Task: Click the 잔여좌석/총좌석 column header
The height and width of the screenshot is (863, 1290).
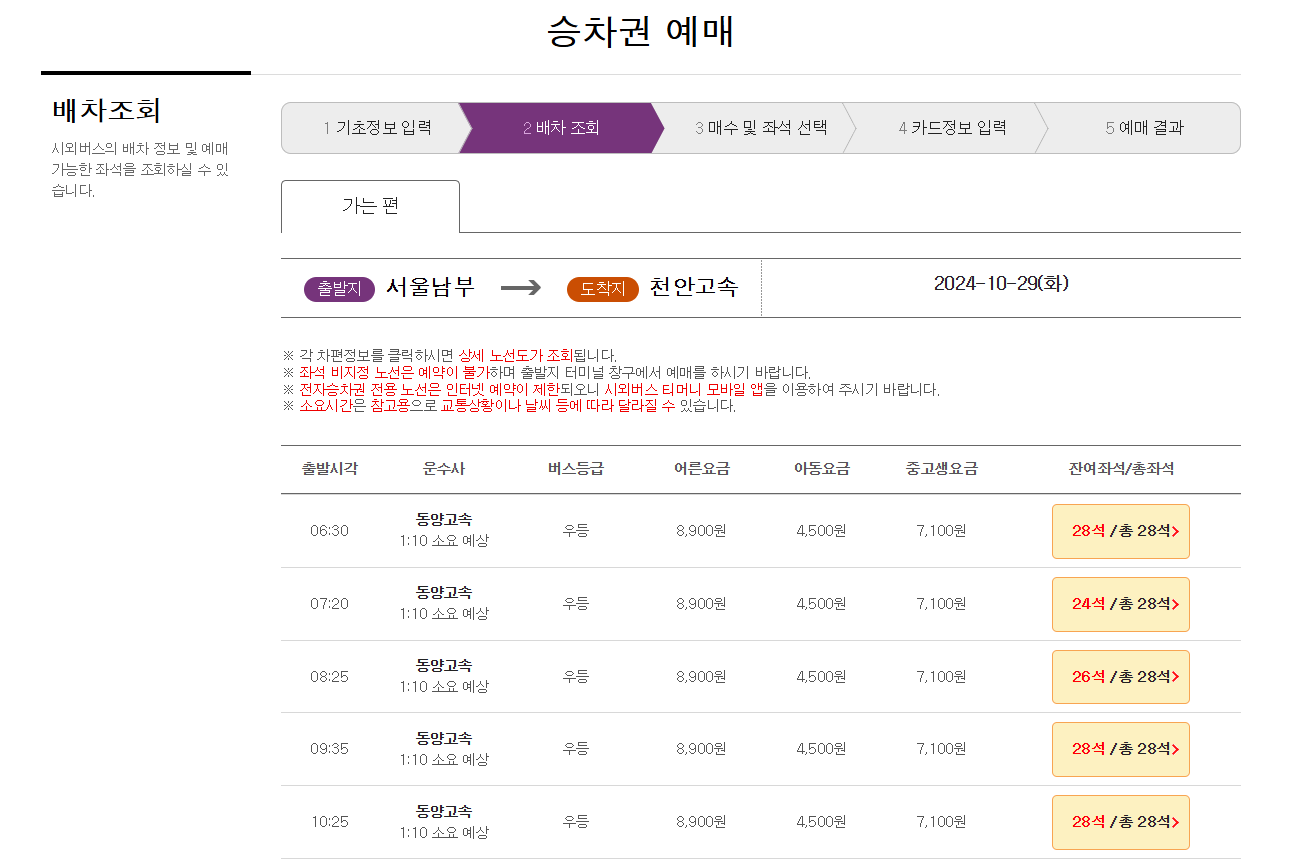Action: pos(1121,469)
